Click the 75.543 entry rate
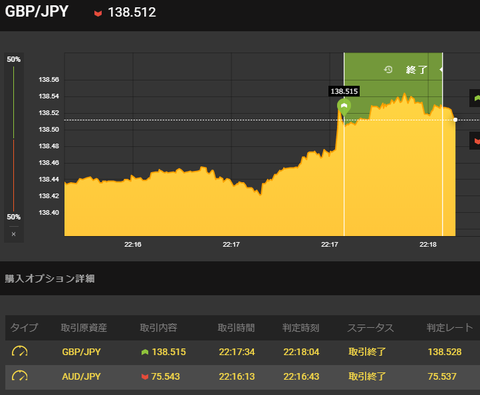 (x=165, y=377)
